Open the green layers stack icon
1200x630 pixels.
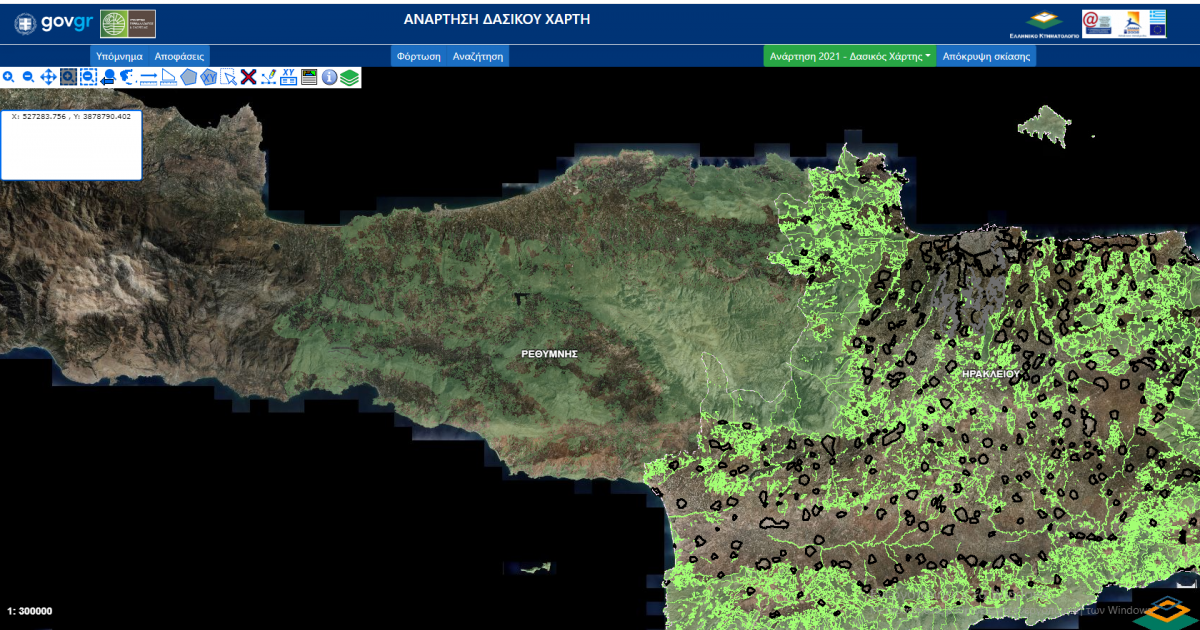349,77
